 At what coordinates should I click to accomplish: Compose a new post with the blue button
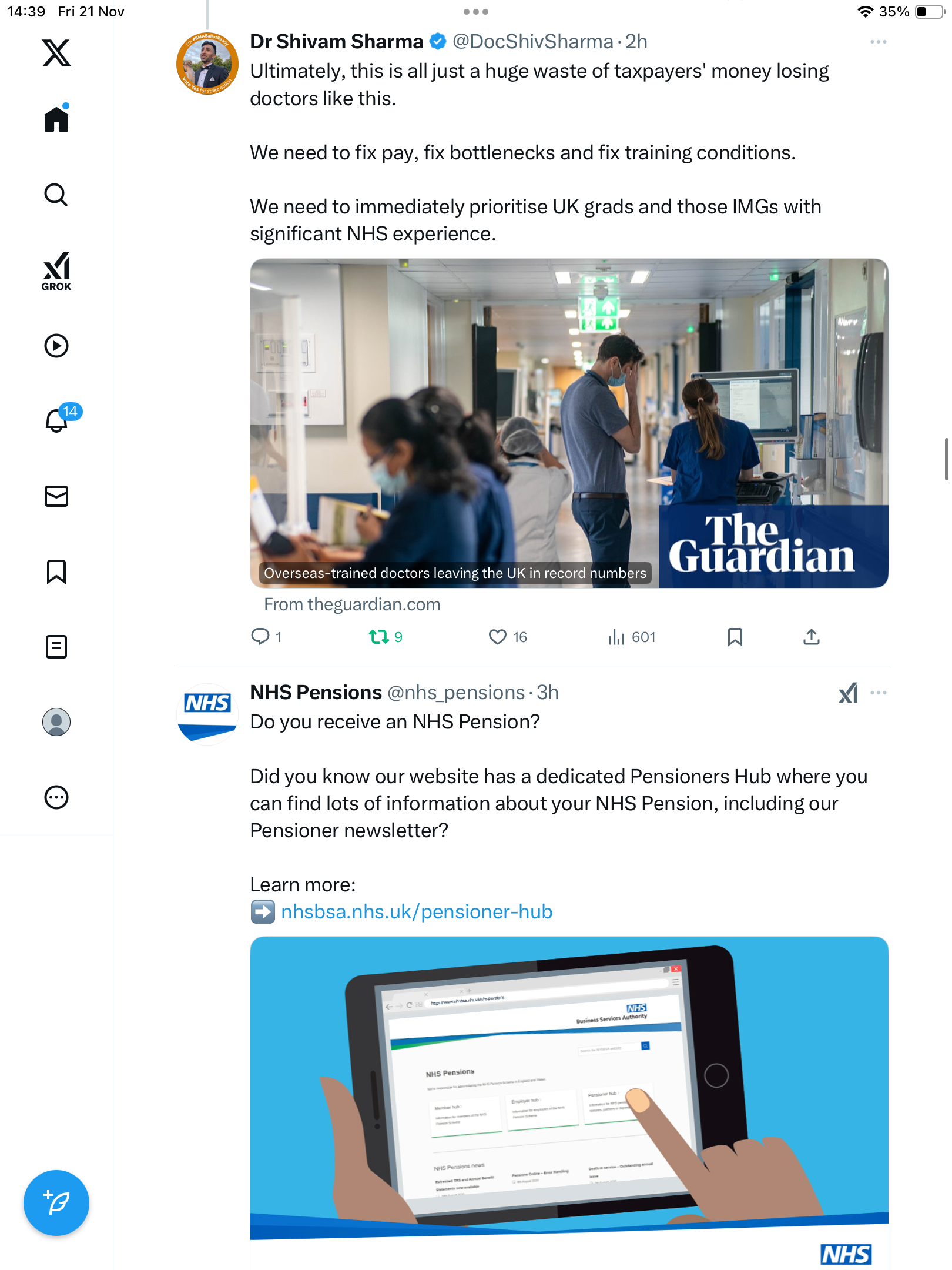click(x=56, y=1203)
